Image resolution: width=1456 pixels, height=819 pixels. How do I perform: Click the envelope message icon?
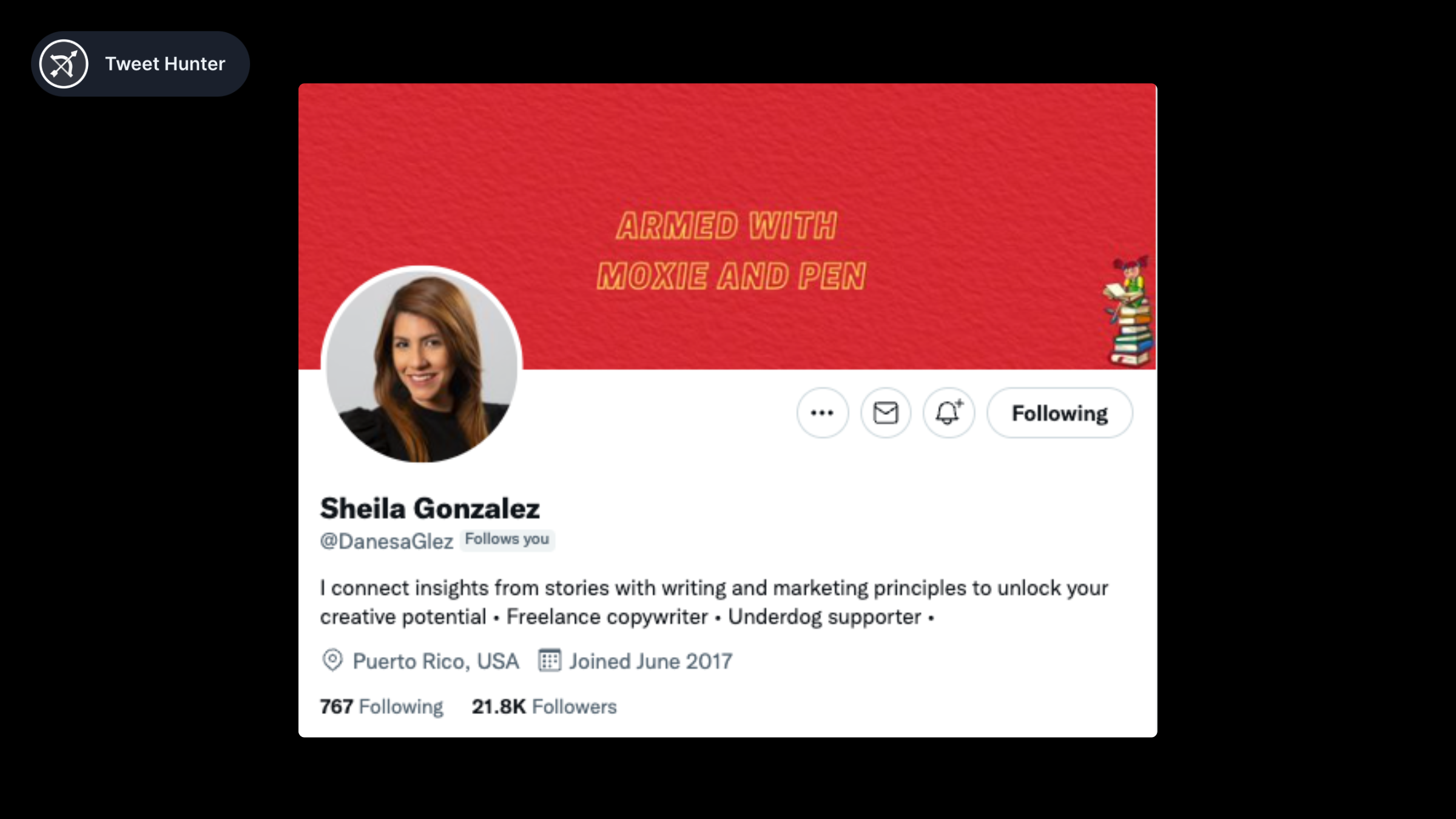885,413
